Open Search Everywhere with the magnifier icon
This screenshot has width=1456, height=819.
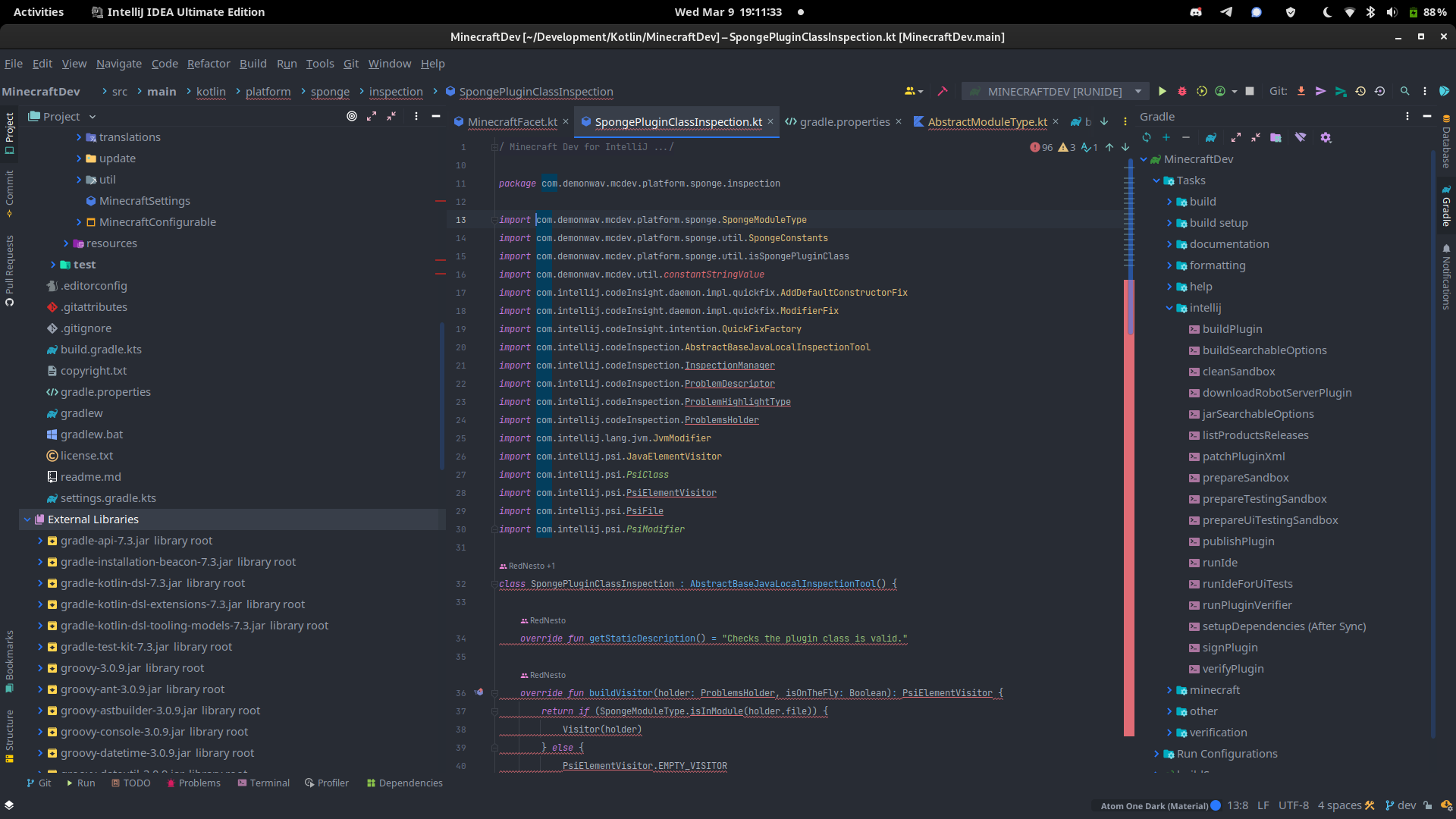click(x=1404, y=91)
